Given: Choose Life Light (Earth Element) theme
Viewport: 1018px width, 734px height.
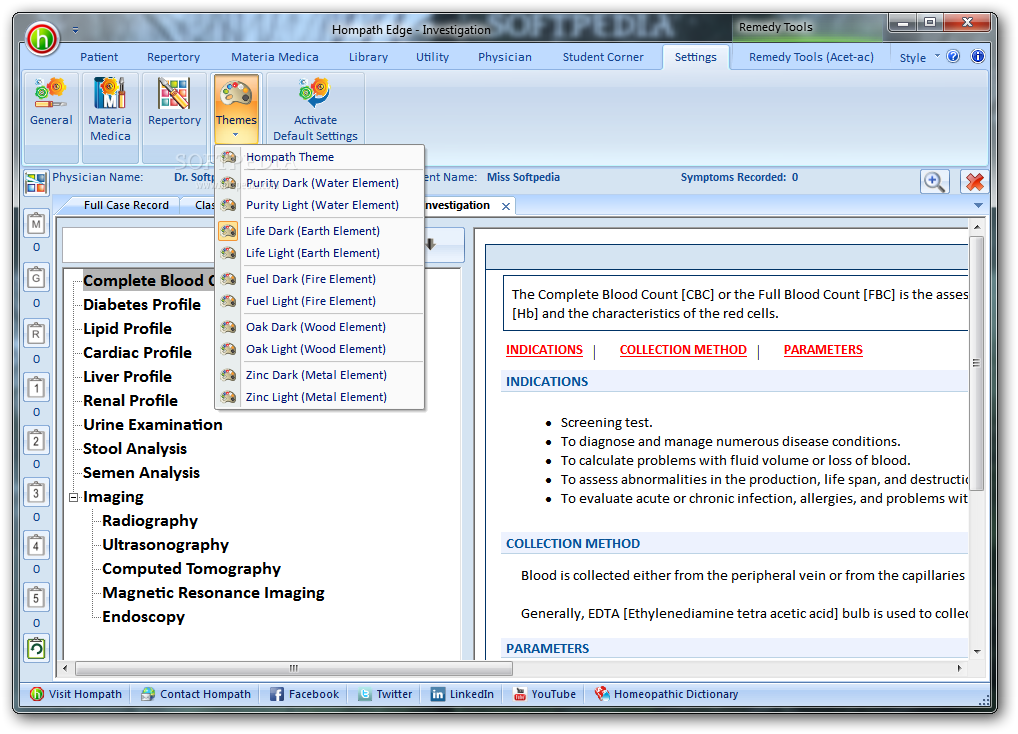Looking at the screenshot, I should point(319,253).
